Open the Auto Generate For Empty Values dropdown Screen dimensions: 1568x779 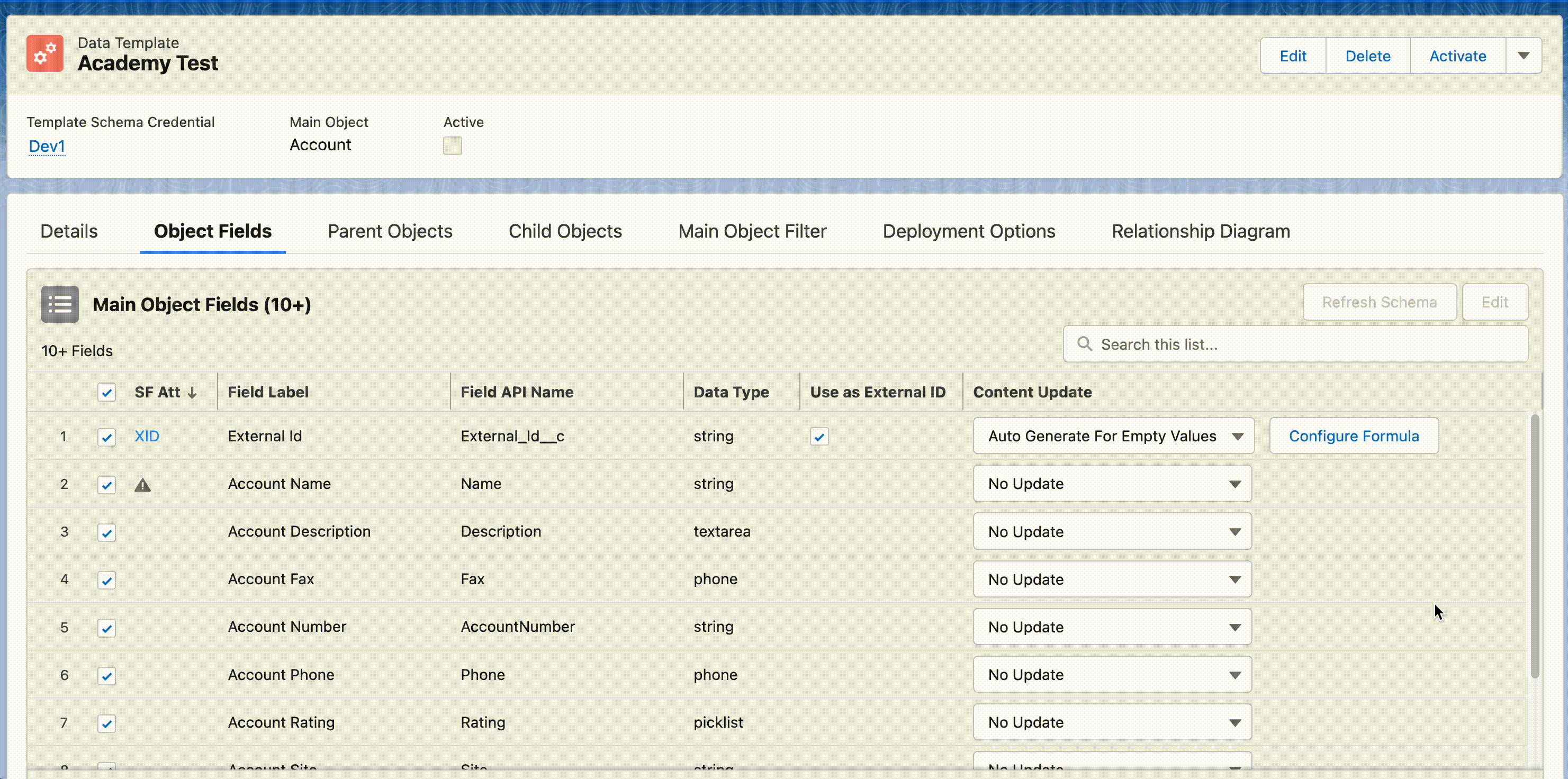click(x=1113, y=436)
